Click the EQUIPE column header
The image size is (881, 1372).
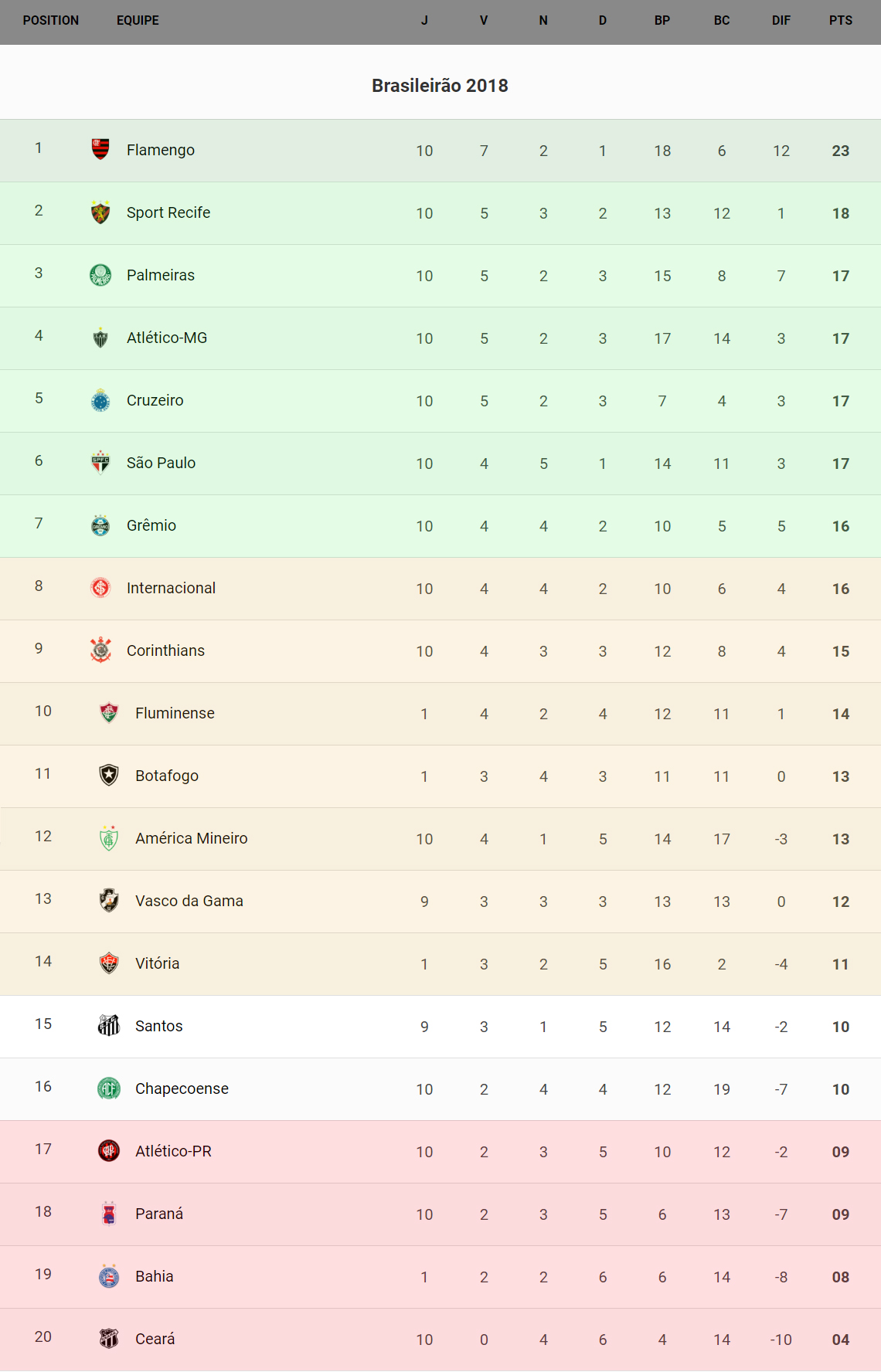tap(138, 20)
